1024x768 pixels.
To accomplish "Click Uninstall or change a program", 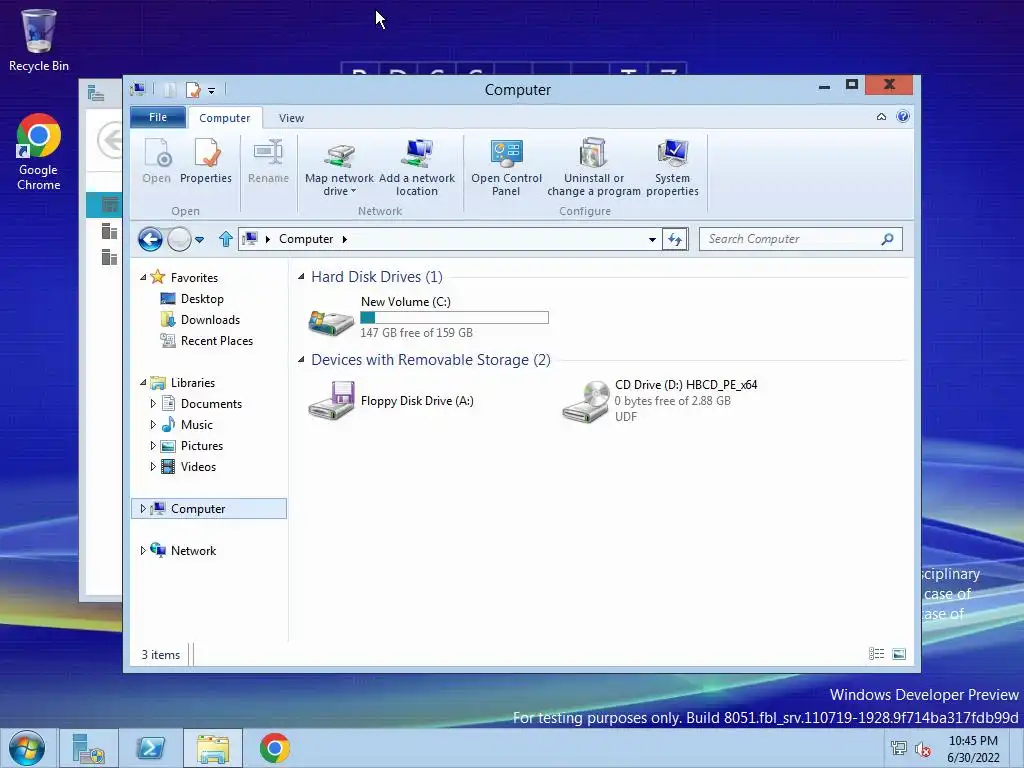I will (594, 167).
